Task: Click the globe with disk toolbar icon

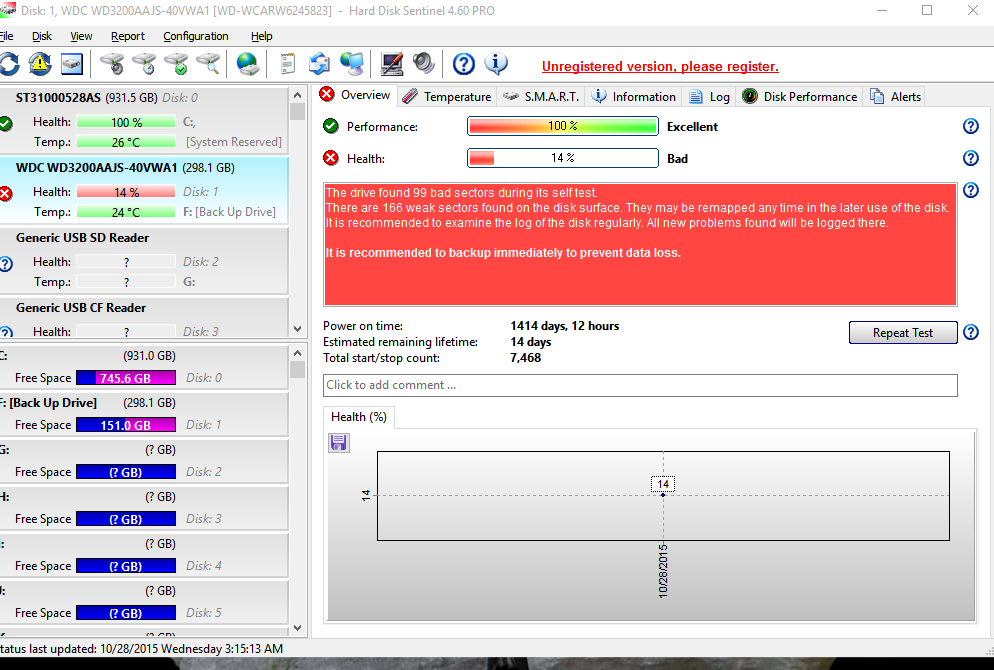Action: [247, 64]
